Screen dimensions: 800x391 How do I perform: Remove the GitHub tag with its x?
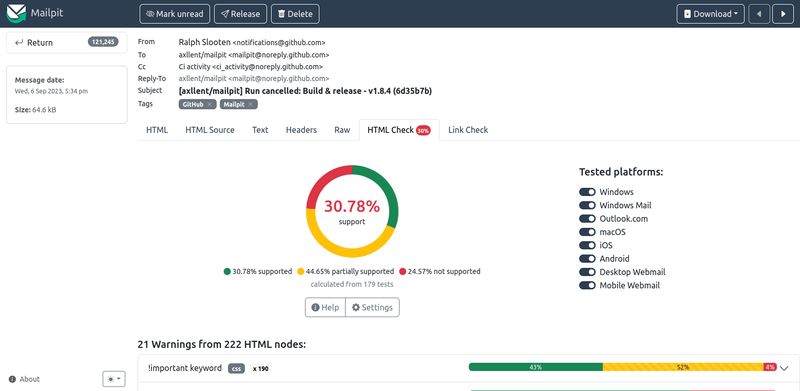click(209, 104)
